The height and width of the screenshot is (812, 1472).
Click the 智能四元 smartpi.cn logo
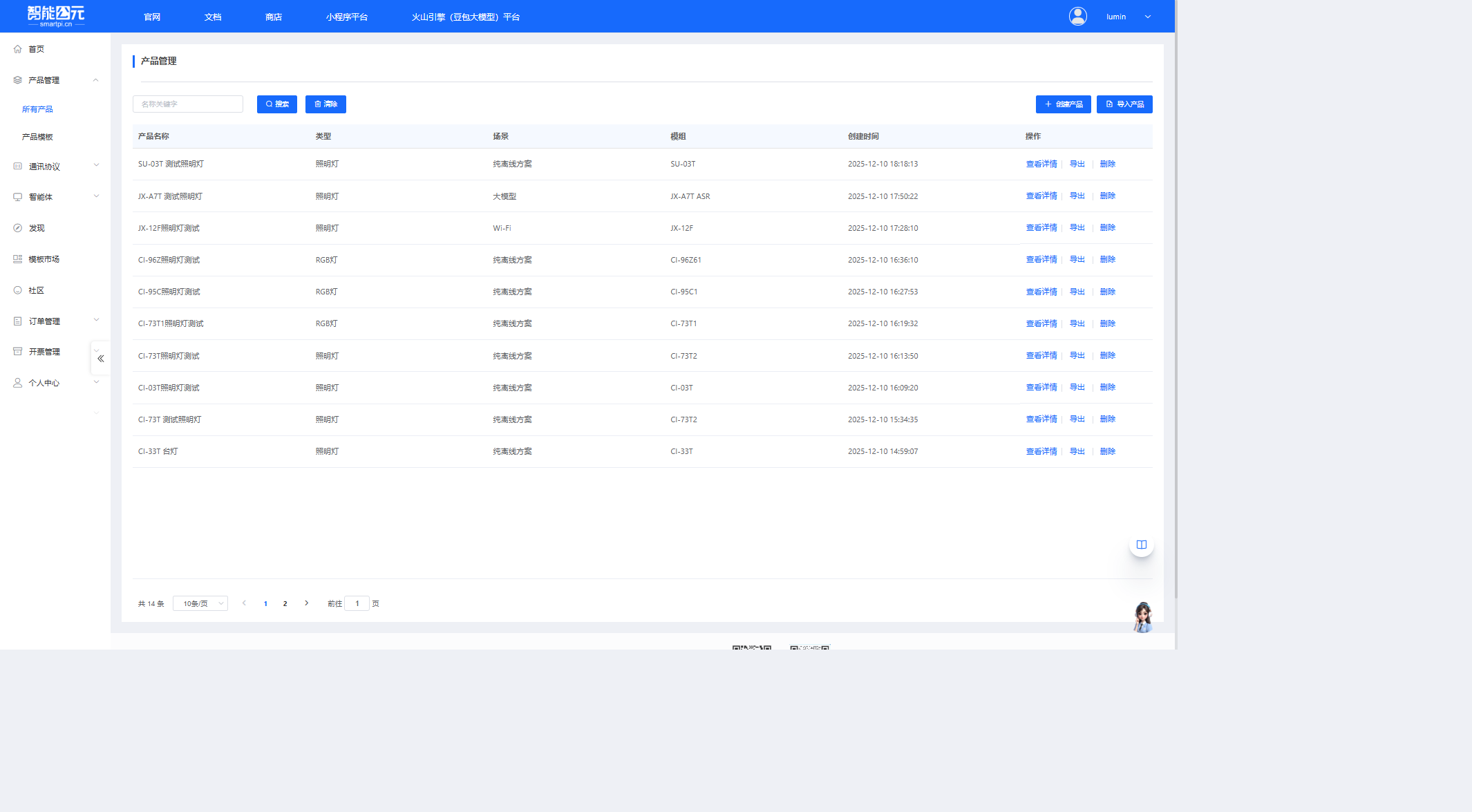pyautogui.click(x=56, y=16)
